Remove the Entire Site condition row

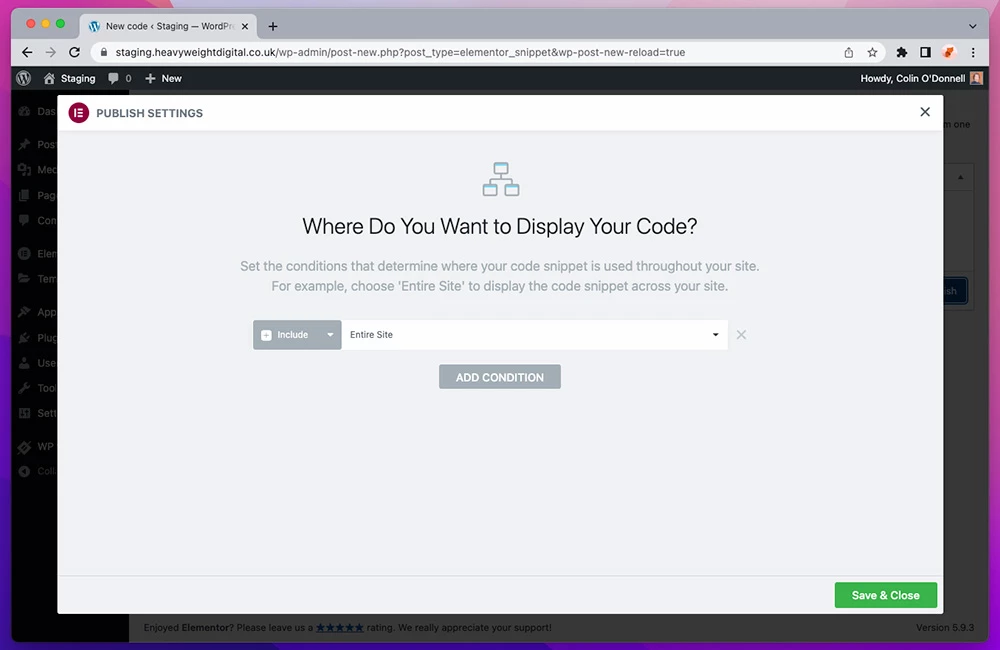(741, 335)
